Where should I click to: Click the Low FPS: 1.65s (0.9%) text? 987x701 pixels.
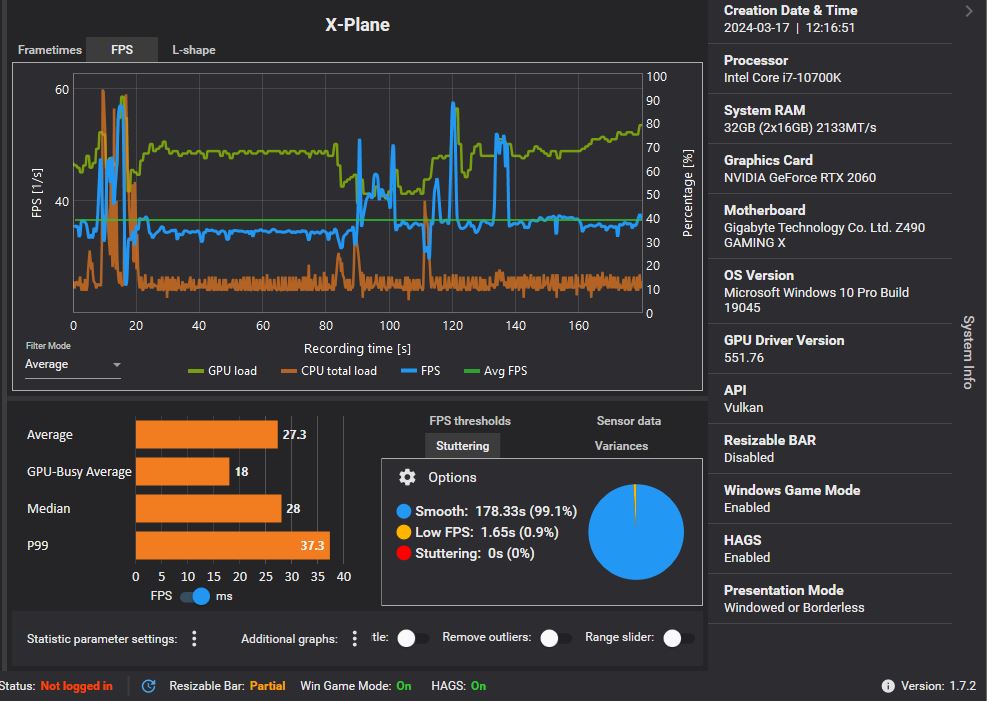(487, 532)
